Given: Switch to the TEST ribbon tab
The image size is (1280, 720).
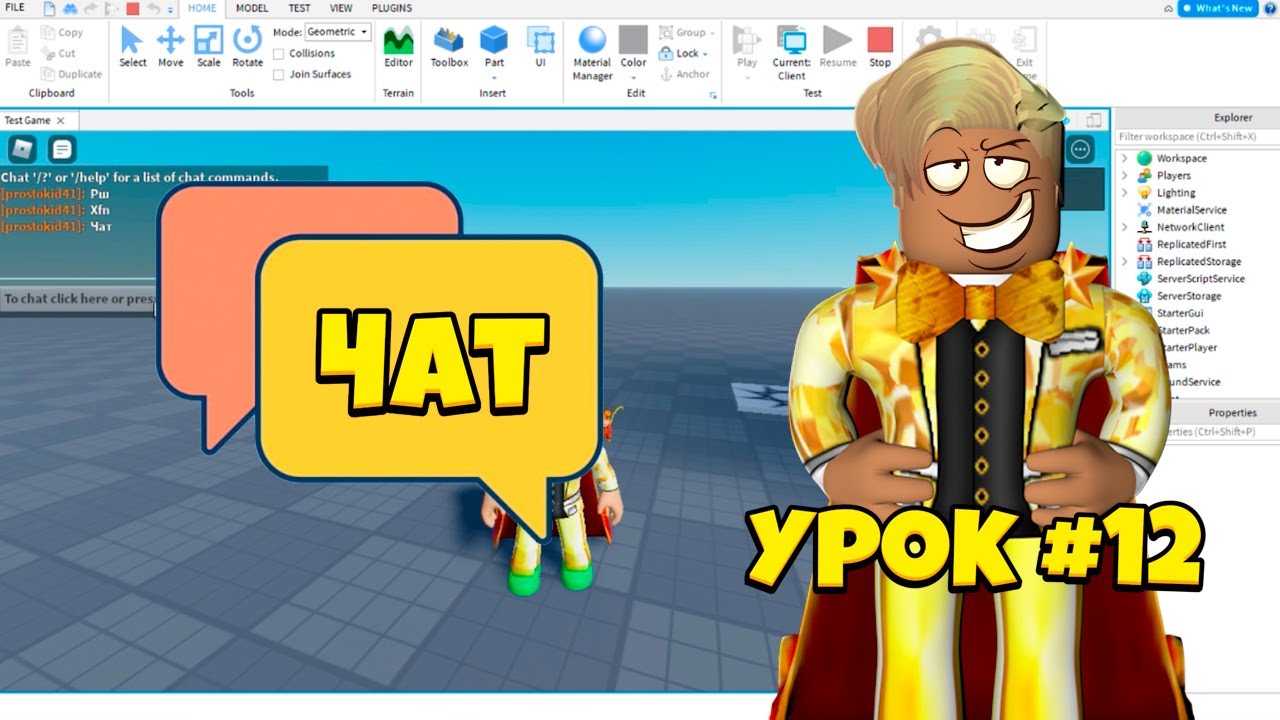Looking at the screenshot, I should pyautogui.click(x=299, y=8).
